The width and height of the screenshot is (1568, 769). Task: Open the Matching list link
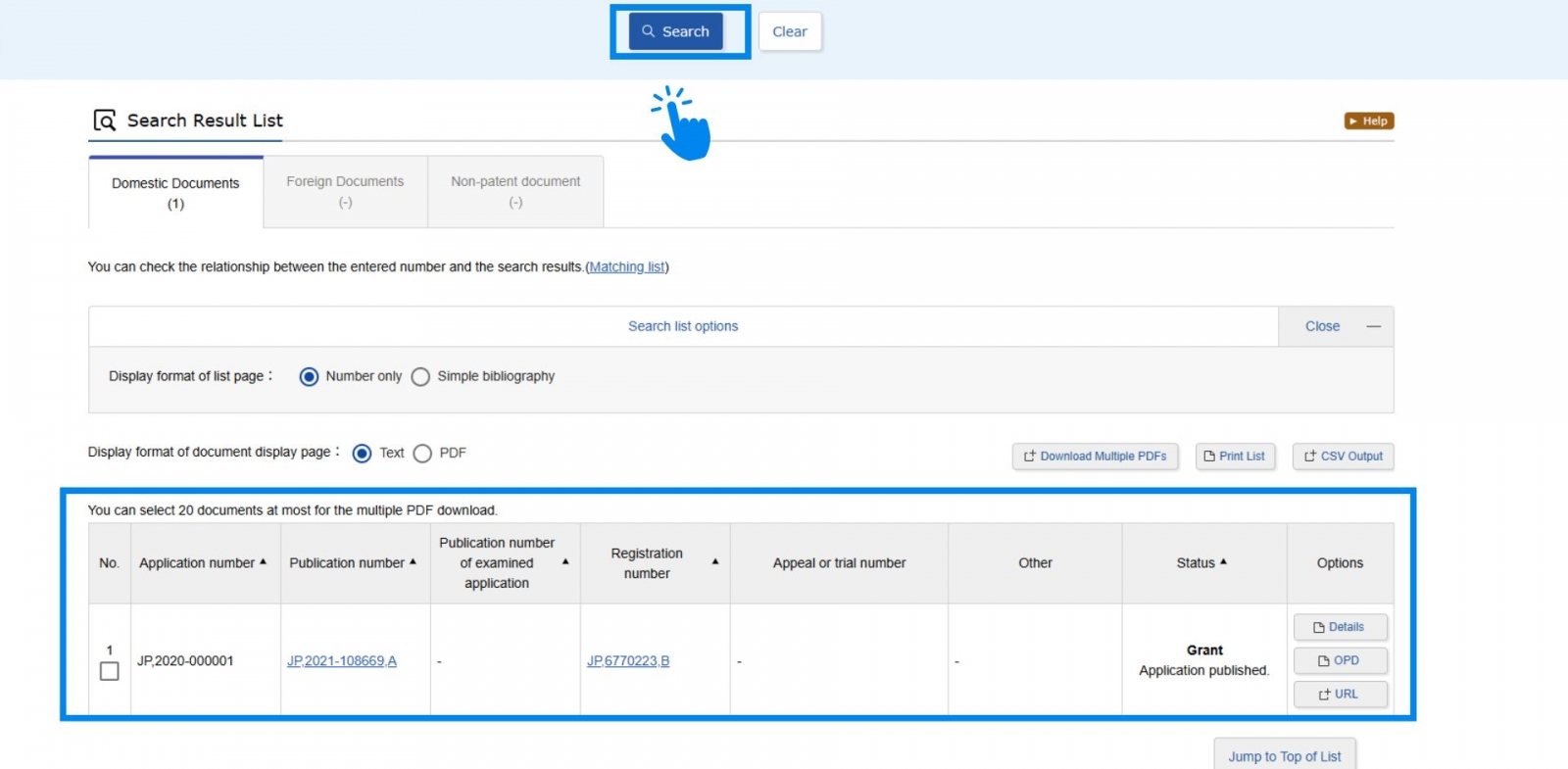click(626, 267)
